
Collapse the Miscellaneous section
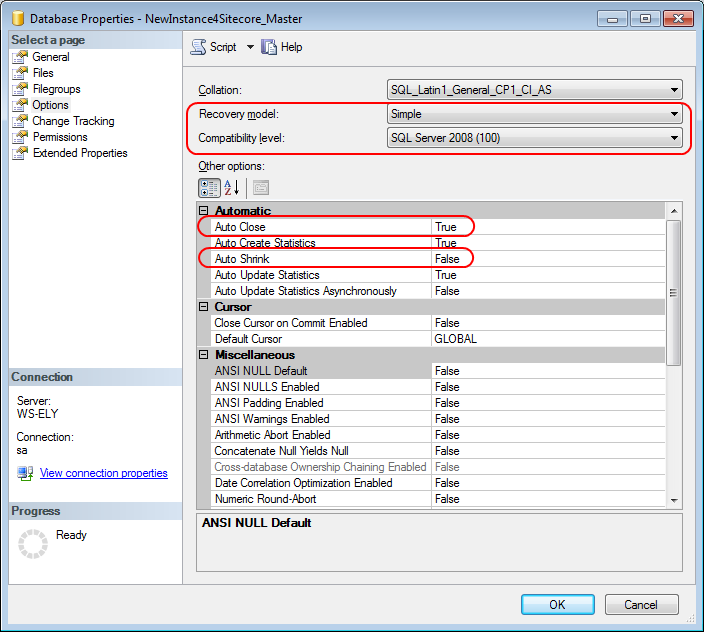click(204, 355)
